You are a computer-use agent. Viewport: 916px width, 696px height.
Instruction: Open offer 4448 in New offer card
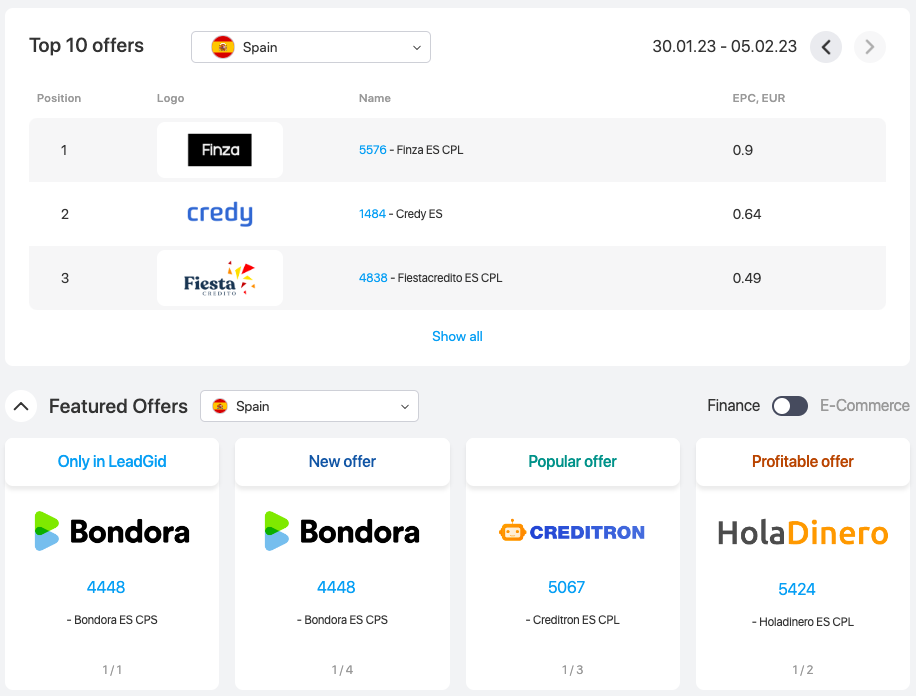pos(336,587)
